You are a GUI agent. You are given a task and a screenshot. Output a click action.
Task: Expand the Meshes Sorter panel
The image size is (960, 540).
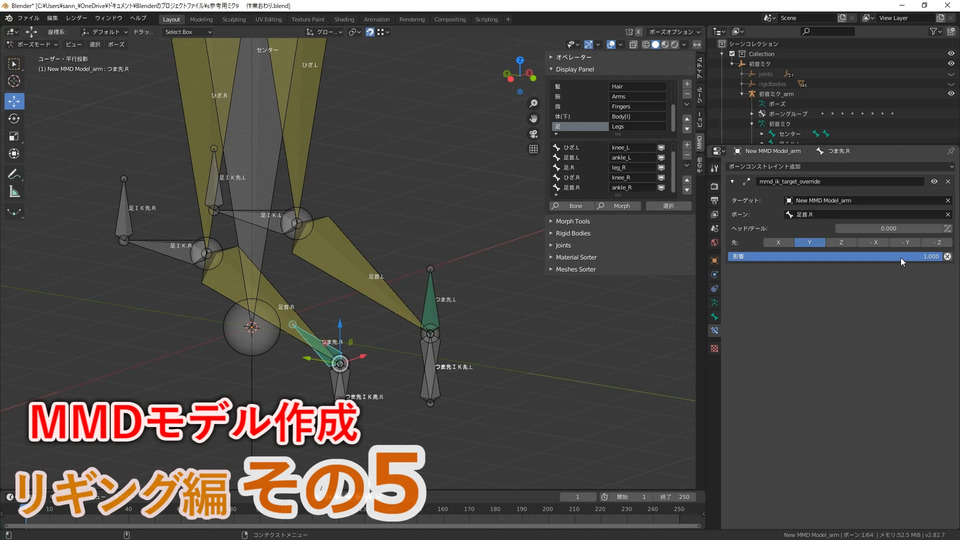coord(575,269)
